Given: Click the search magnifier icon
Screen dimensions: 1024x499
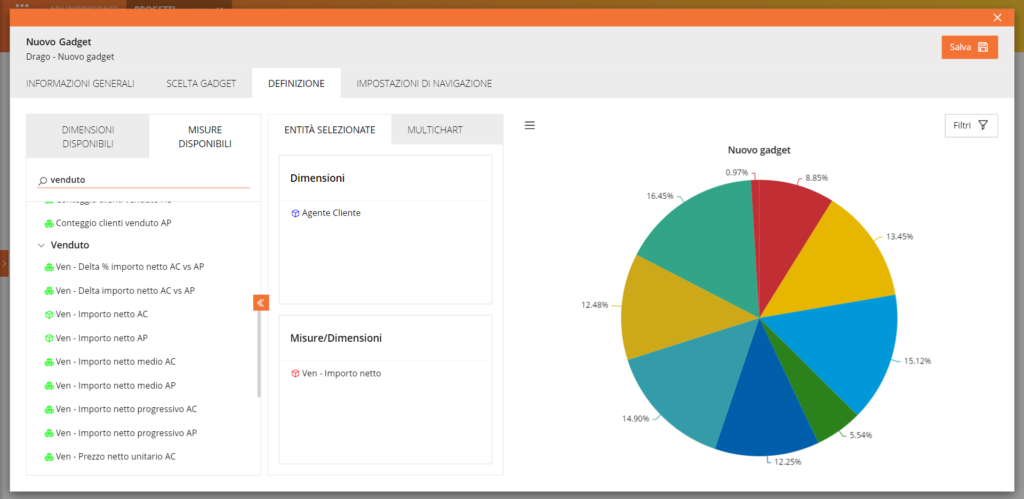Looking at the screenshot, I should [42, 180].
